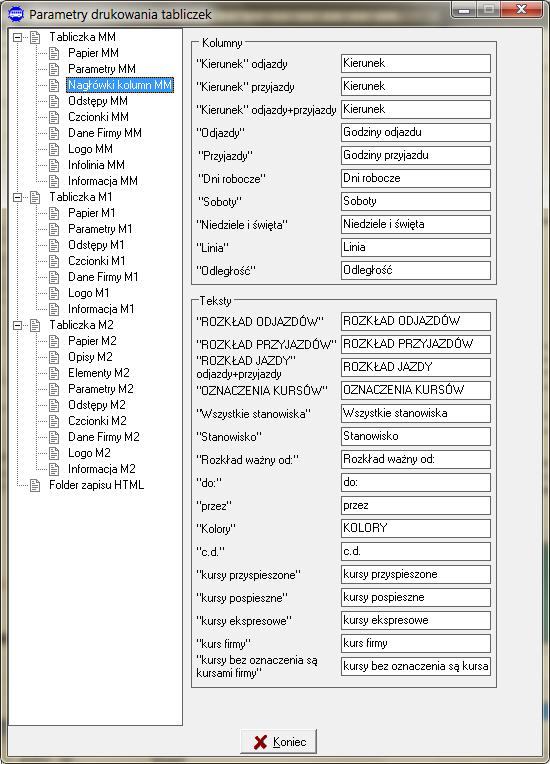This screenshot has height=764, width=550.
Task: Edit the "Kierunek" odjazdy field
Action: 416,63
